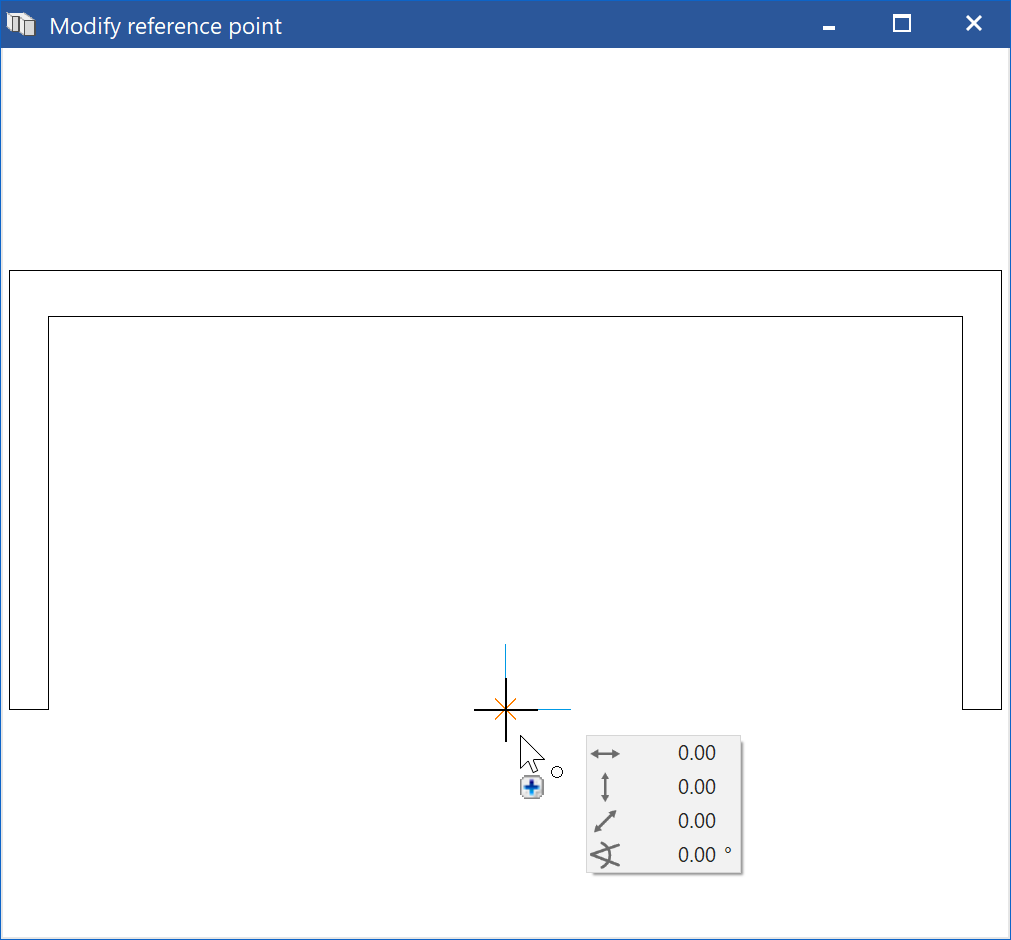Click the angle icon in coordinate panel
Image resolution: width=1011 pixels, height=940 pixels.
pos(606,855)
